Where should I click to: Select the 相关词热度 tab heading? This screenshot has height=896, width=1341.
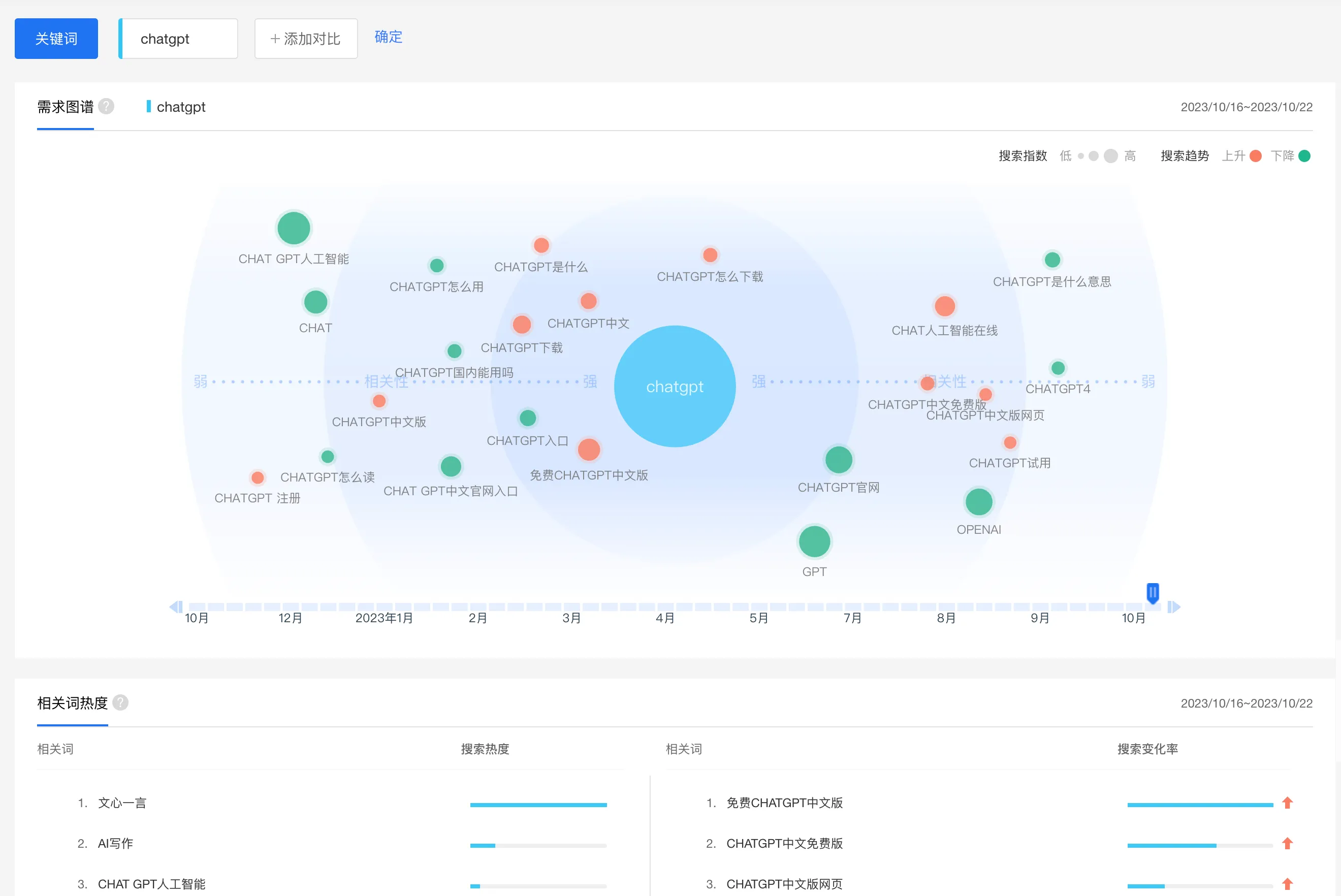point(72,703)
